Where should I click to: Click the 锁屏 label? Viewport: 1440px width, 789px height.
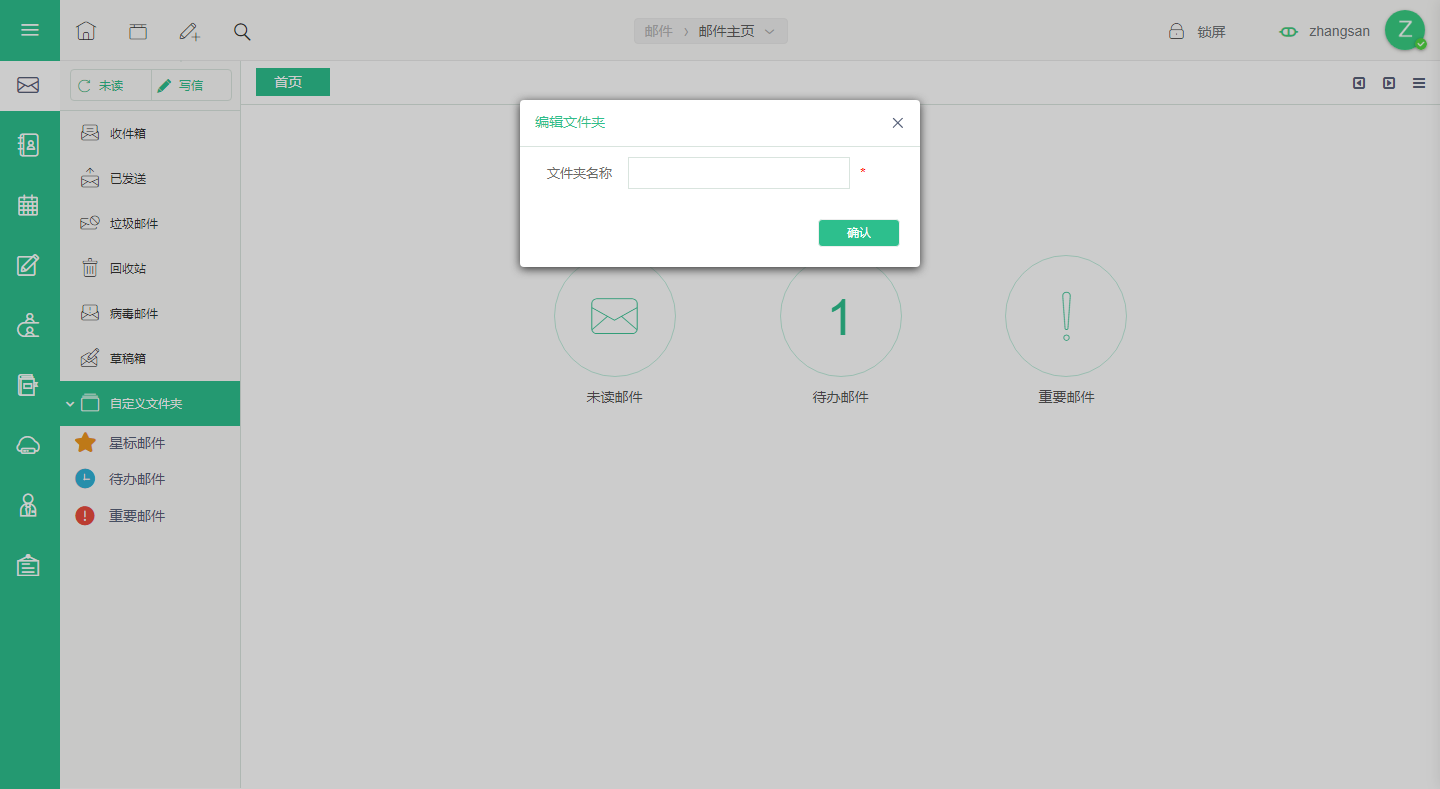pyautogui.click(x=1211, y=32)
